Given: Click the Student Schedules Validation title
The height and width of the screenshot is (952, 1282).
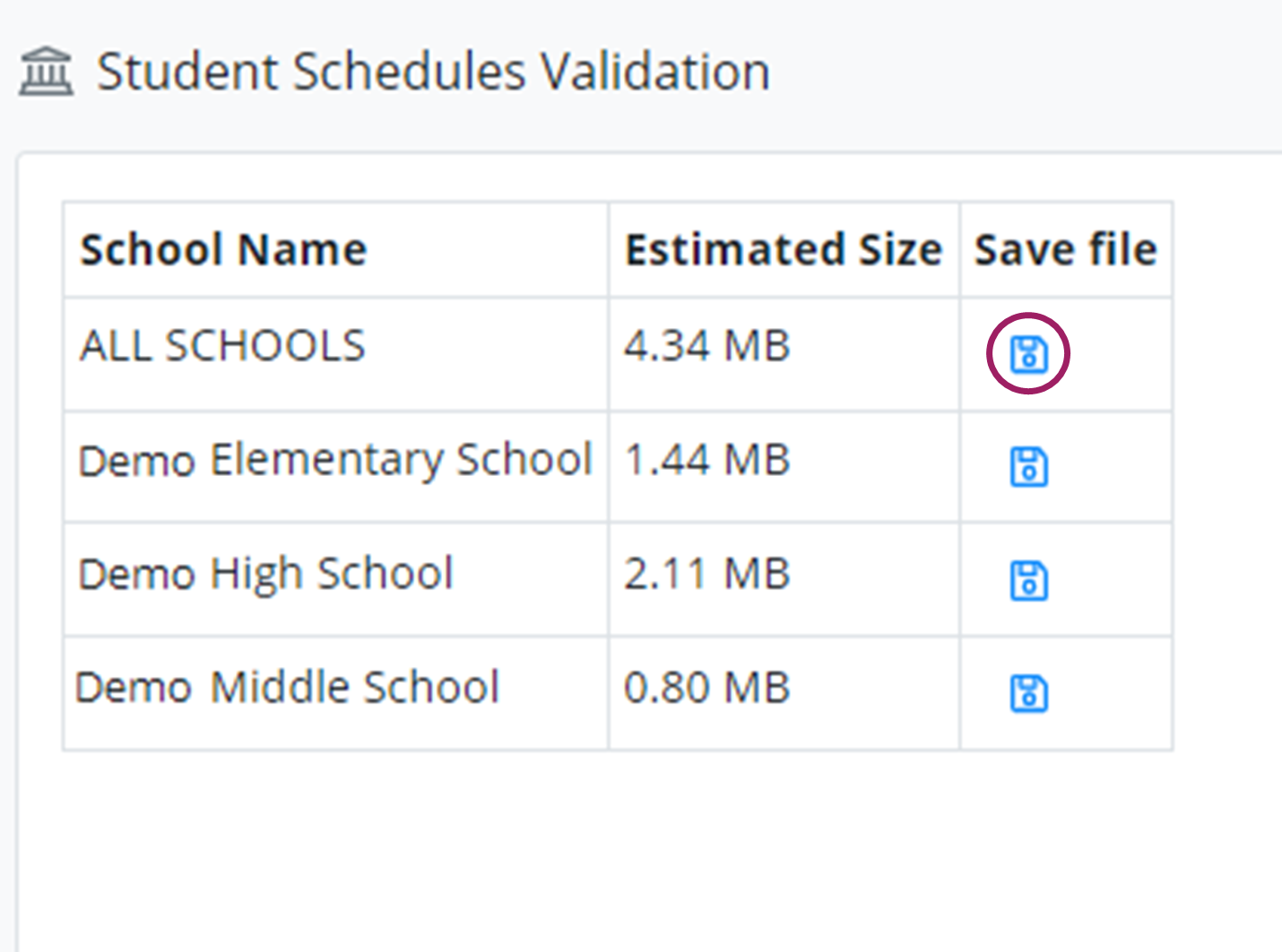Looking at the screenshot, I should (x=435, y=72).
